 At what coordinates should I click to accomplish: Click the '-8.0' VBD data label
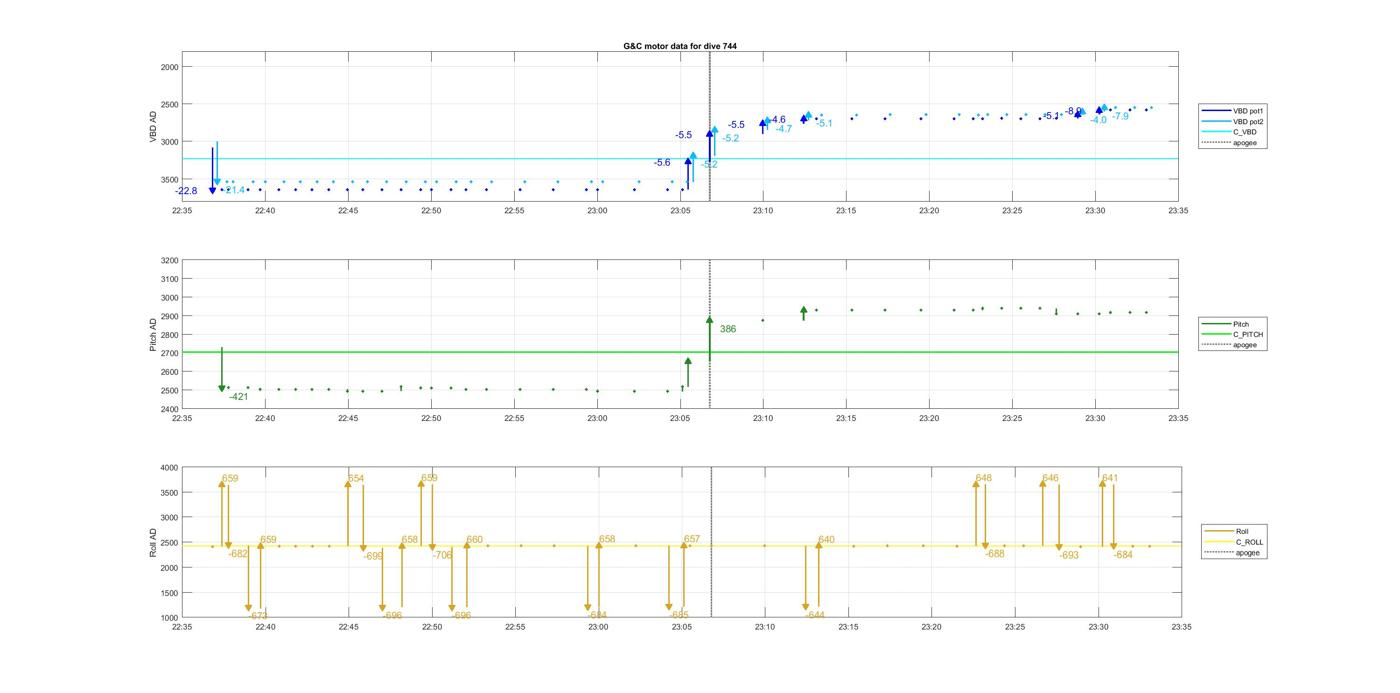pos(1074,111)
